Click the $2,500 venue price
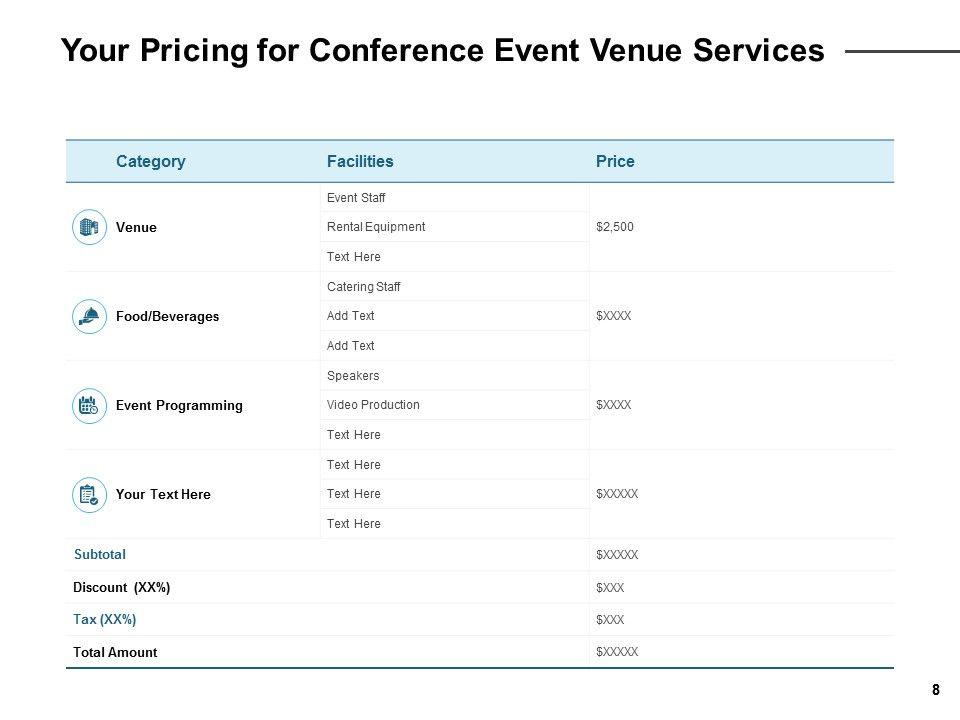 tap(615, 227)
